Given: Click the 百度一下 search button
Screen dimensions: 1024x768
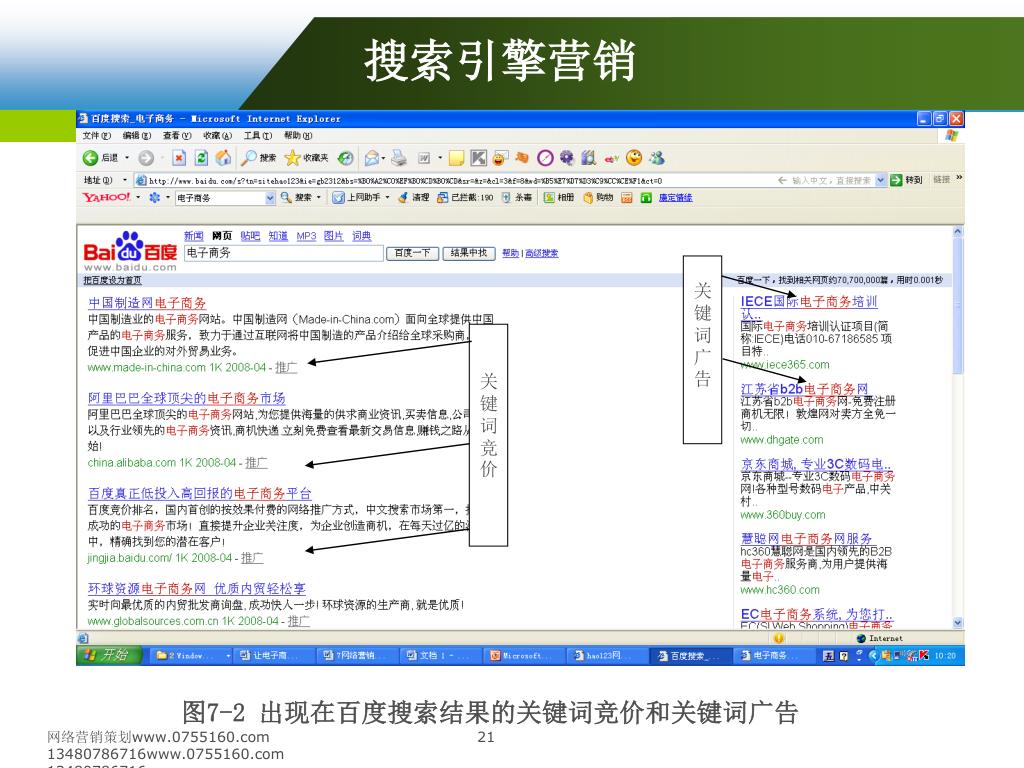Looking at the screenshot, I should click(x=412, y=253).
